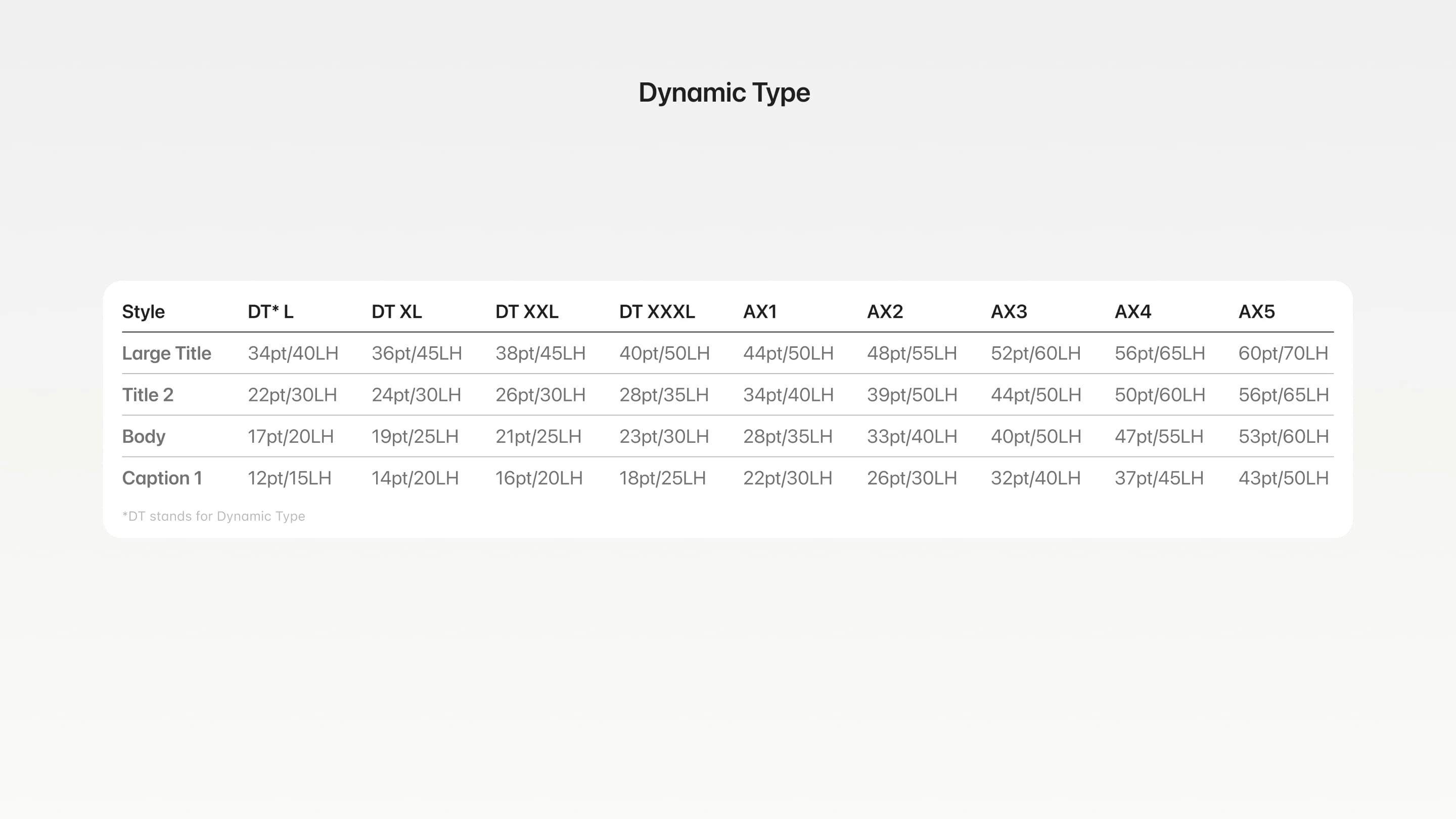
Task: Click the 24pt/30LH cell
Action: pos(417,394)
